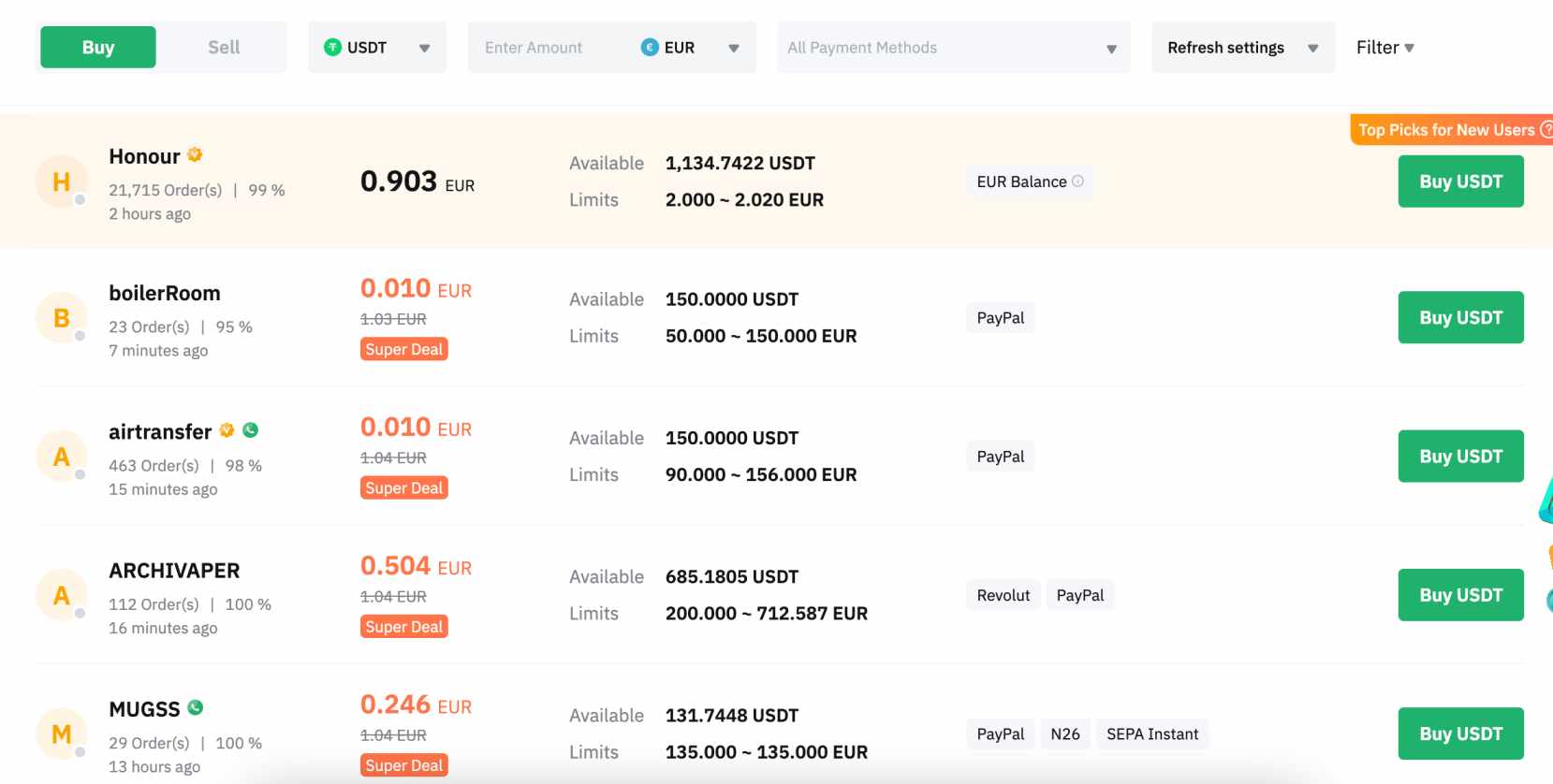Click airtransfer's green phone verified icon

click(x=250, y=430)
